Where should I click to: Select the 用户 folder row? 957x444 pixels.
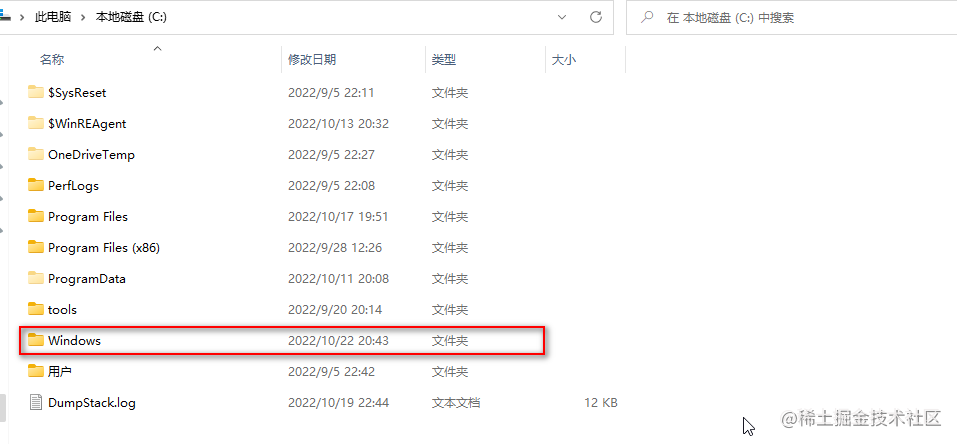click(x=281, y=371)
